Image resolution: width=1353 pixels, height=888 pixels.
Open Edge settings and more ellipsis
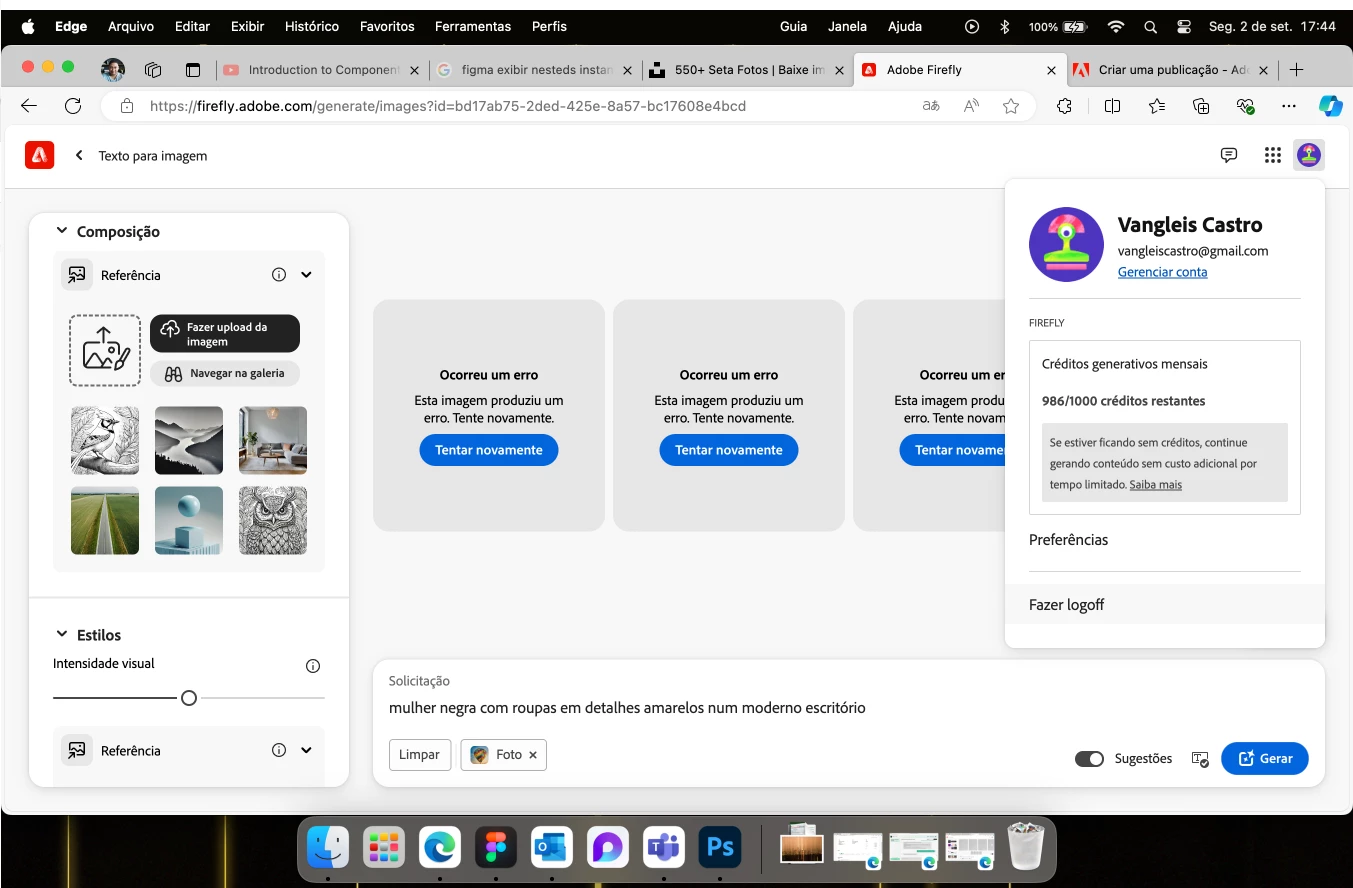tap(1289, 106)
